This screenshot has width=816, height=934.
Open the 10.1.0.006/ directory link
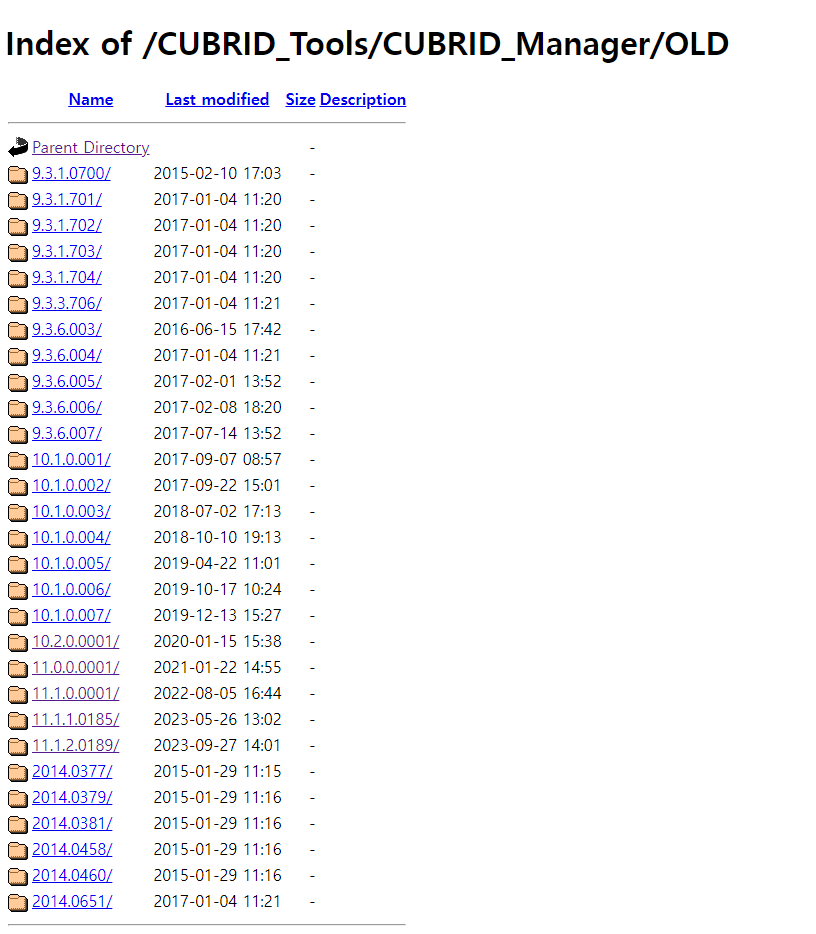pos(71,590)
